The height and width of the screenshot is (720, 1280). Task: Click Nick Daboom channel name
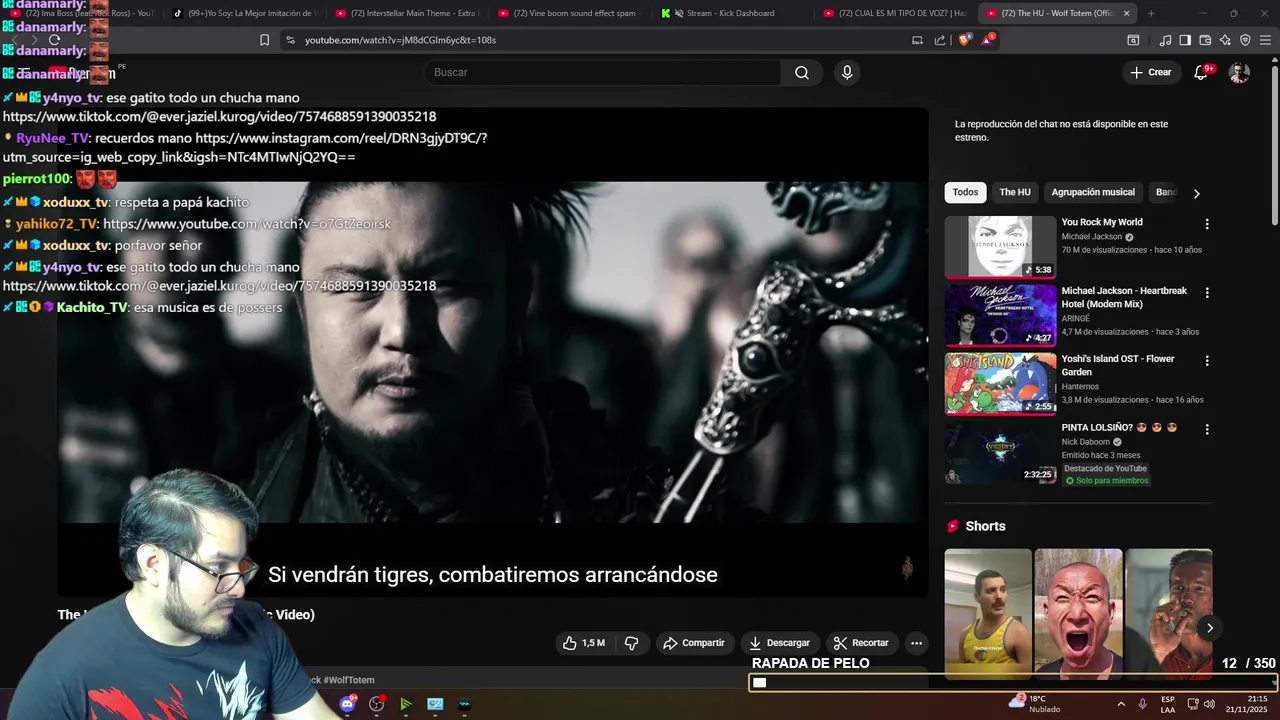1086,442
